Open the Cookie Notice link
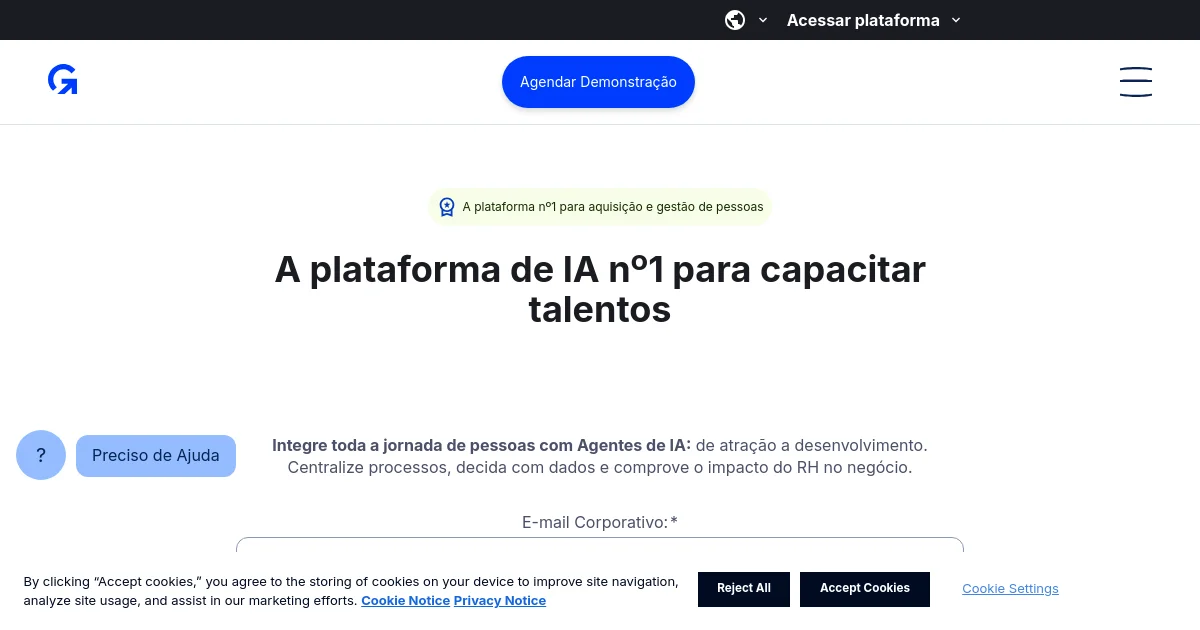1200x630 pixels. 405,601
